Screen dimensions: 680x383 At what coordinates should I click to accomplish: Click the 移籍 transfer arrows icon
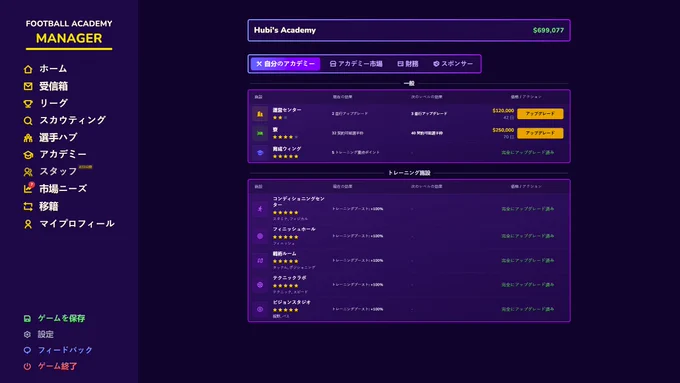click(28, 206)
